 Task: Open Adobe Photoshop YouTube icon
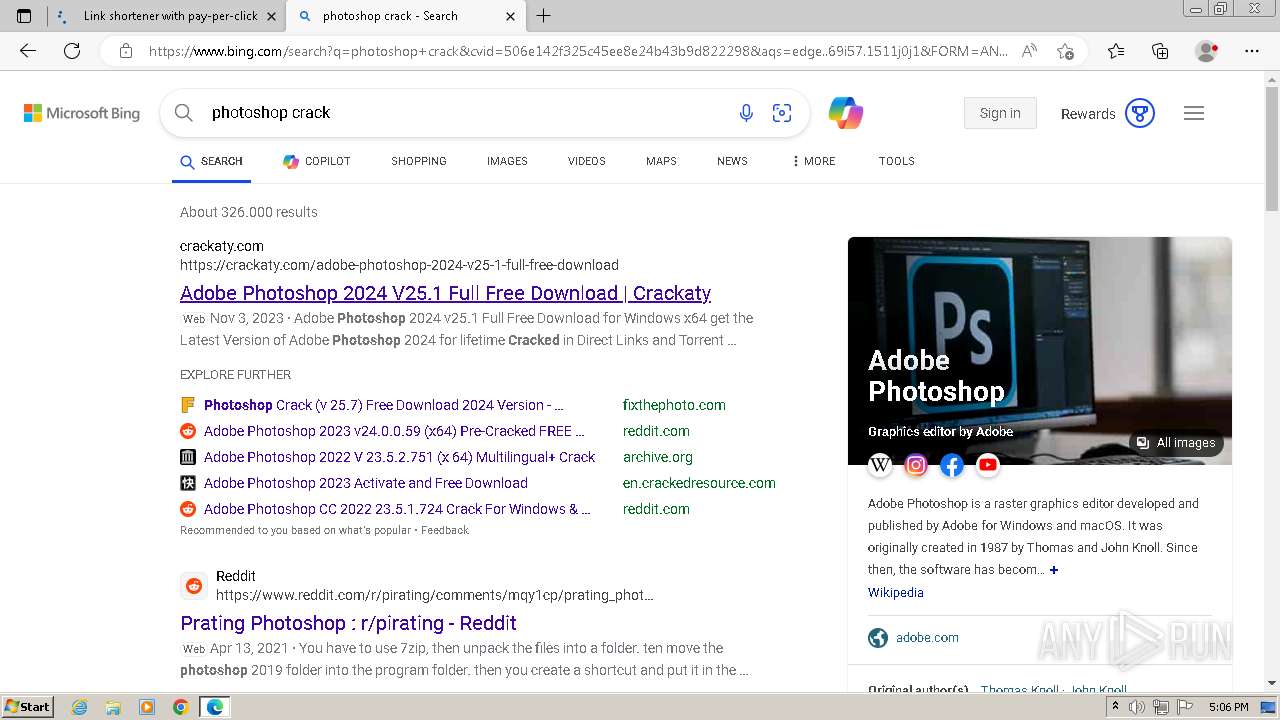tap(988, 465)
